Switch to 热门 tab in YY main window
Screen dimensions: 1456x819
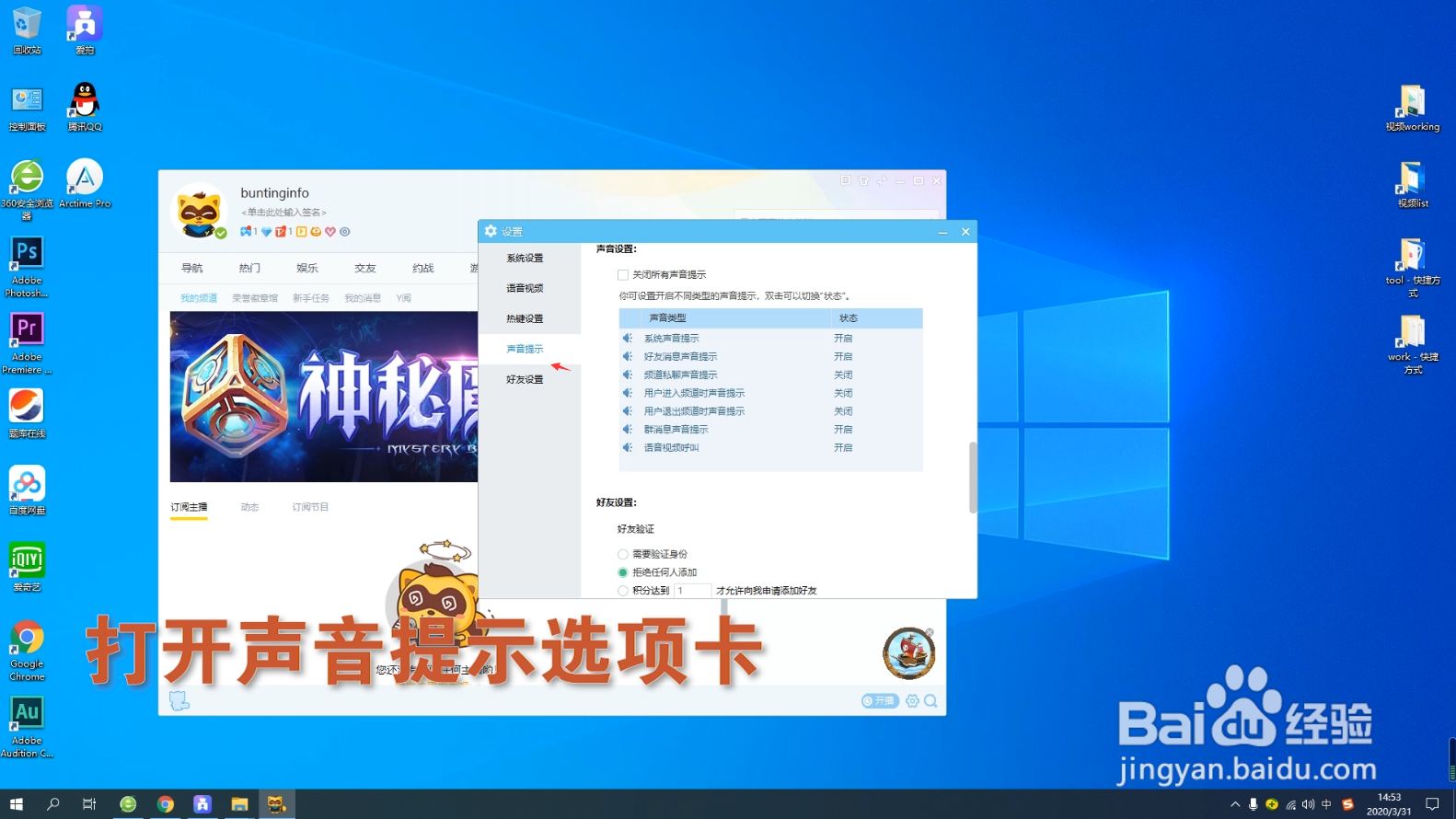(x=249, y=268)
